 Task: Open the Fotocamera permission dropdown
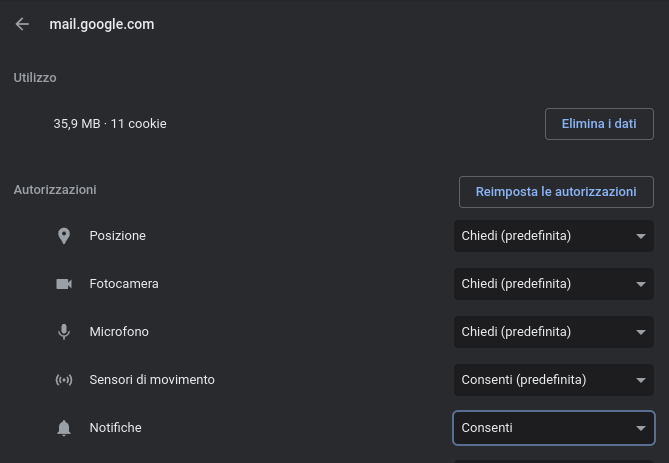coord(554,284)
